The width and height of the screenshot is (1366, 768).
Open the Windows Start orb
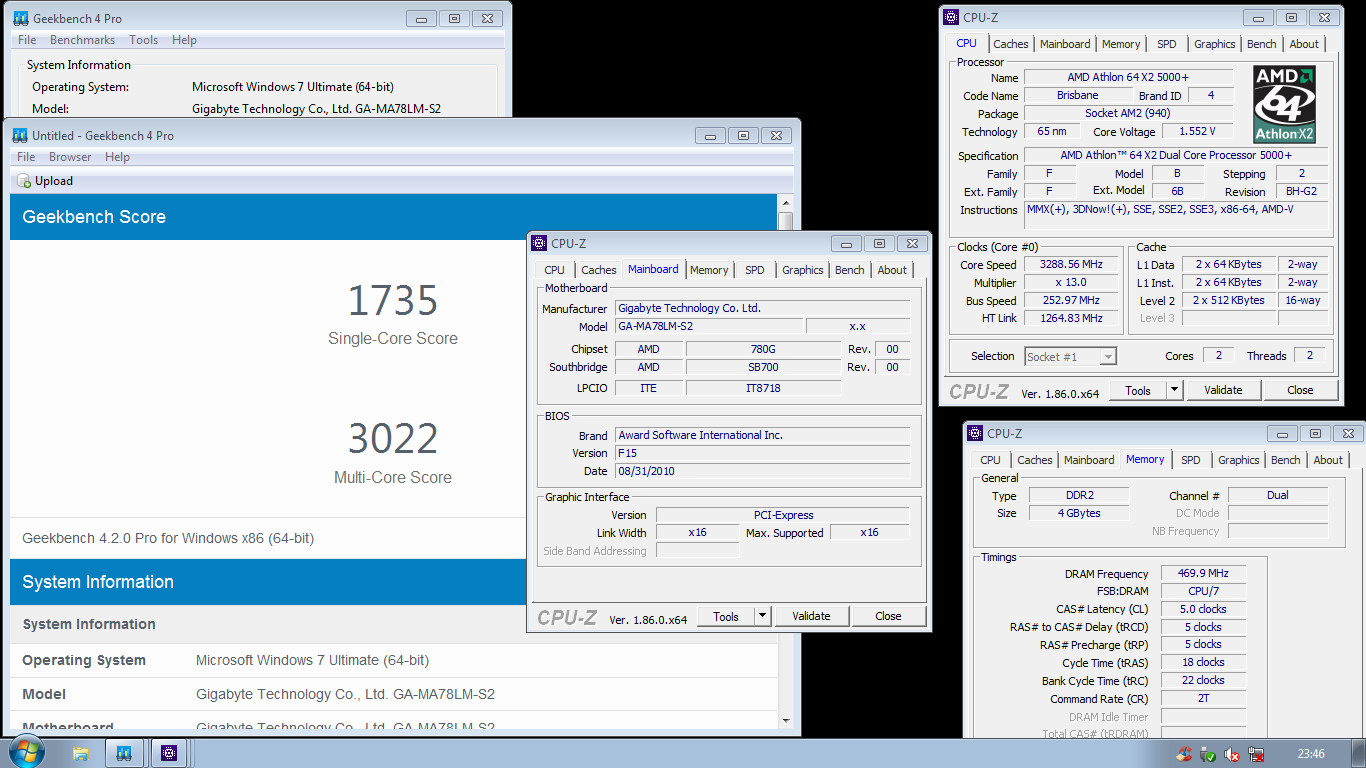25,753
